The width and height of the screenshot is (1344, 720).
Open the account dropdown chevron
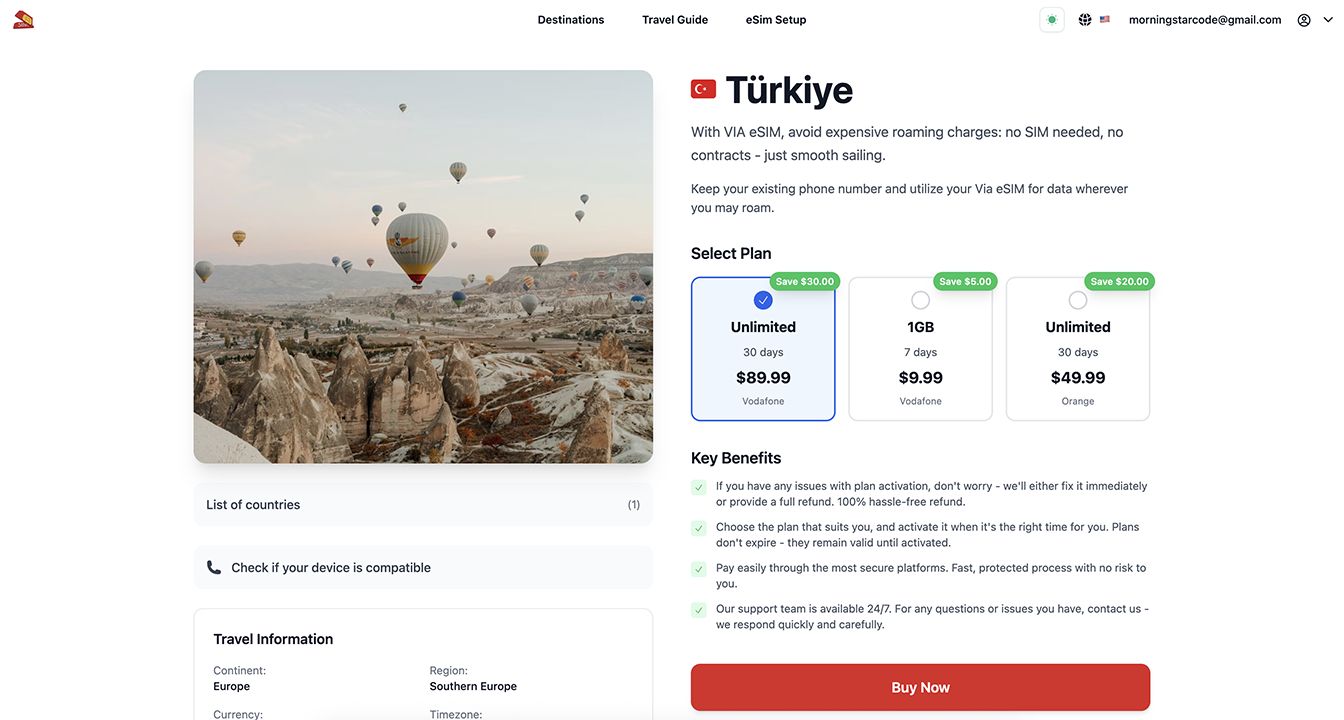(x=1328, y=20)
